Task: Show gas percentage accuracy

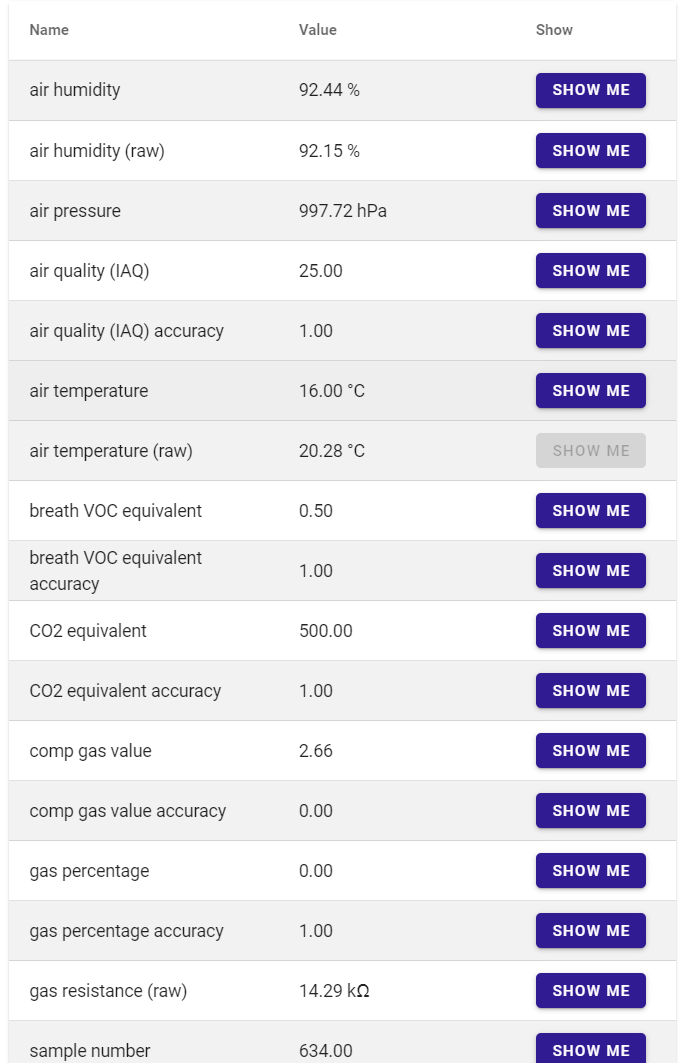Action: point(590,931)
